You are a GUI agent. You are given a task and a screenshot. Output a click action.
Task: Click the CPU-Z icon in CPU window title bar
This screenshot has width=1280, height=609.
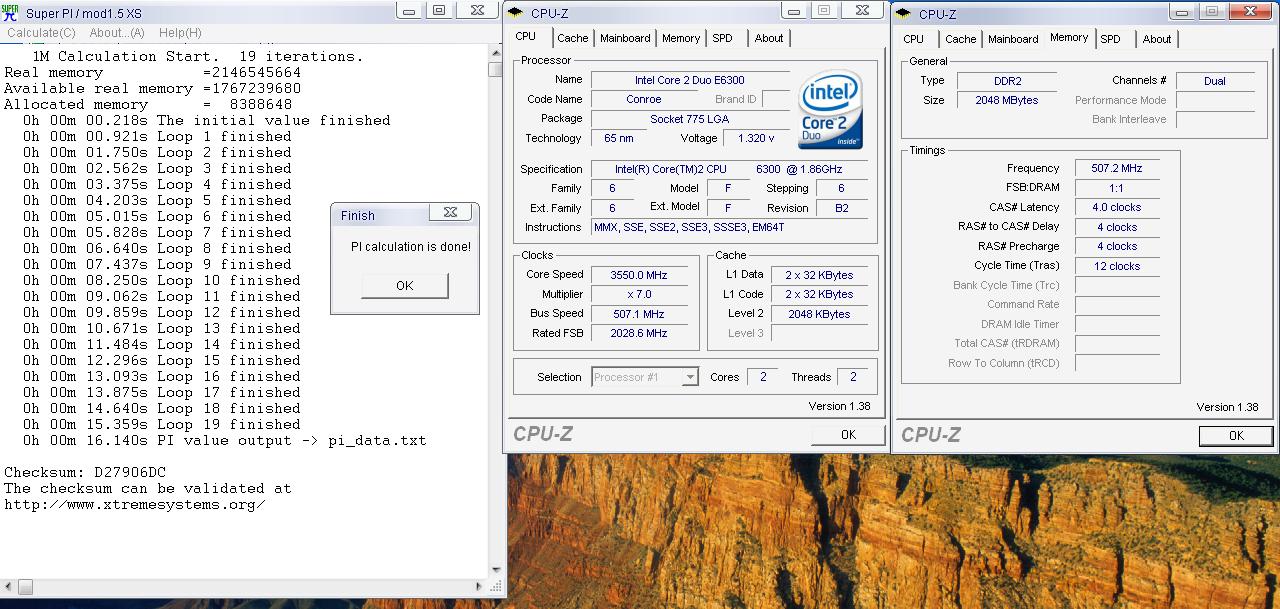tap(515, 13)
